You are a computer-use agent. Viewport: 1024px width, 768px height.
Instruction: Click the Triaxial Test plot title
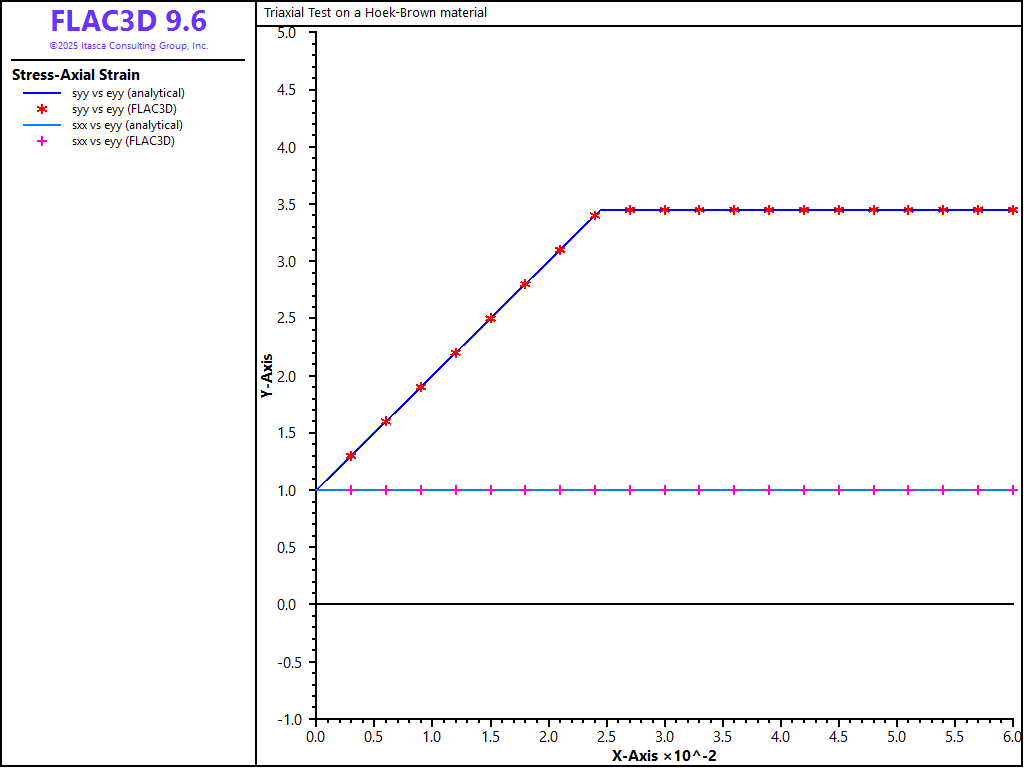click(x=375, y=13)
